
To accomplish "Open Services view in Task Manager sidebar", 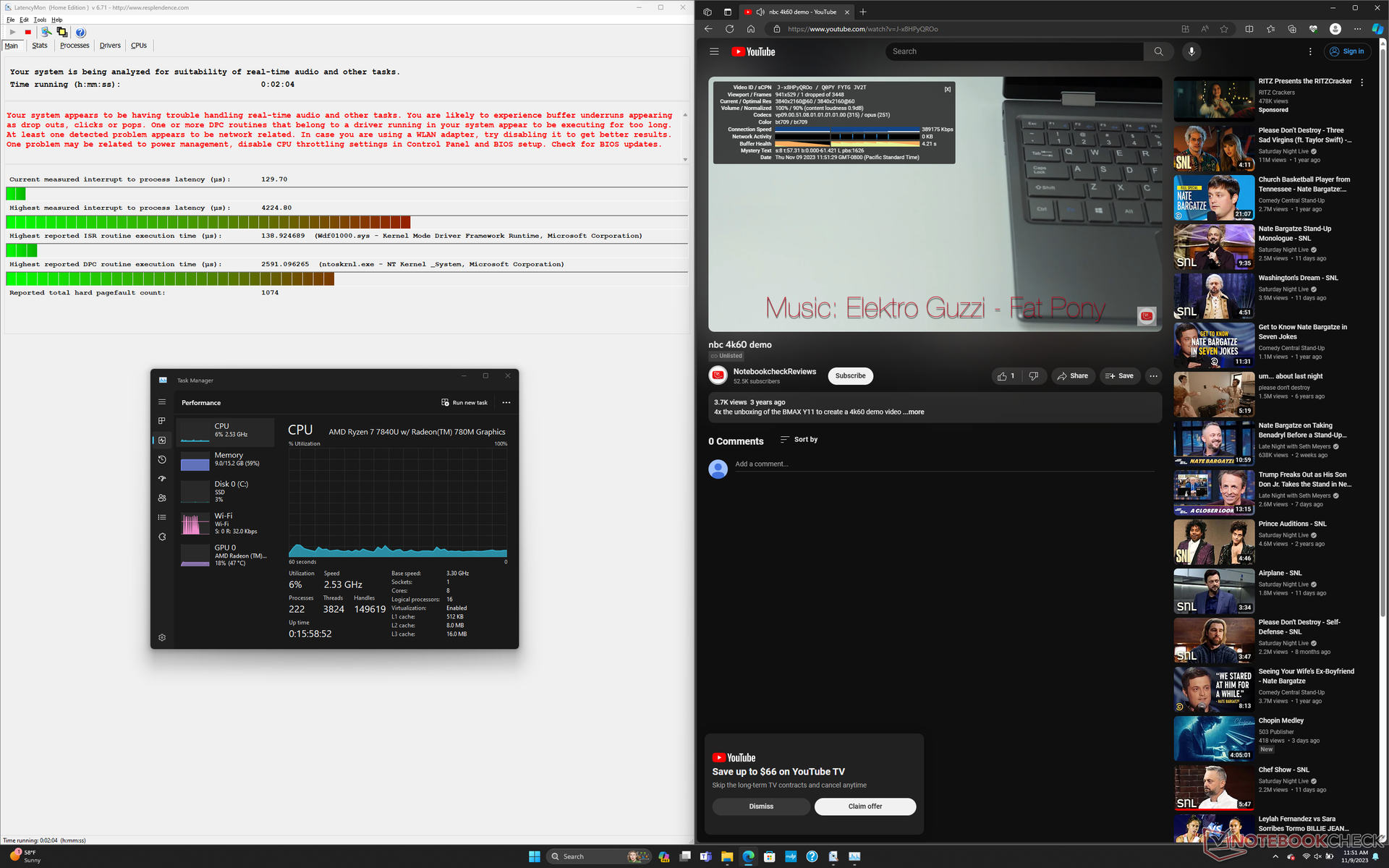I will point(162,537).
